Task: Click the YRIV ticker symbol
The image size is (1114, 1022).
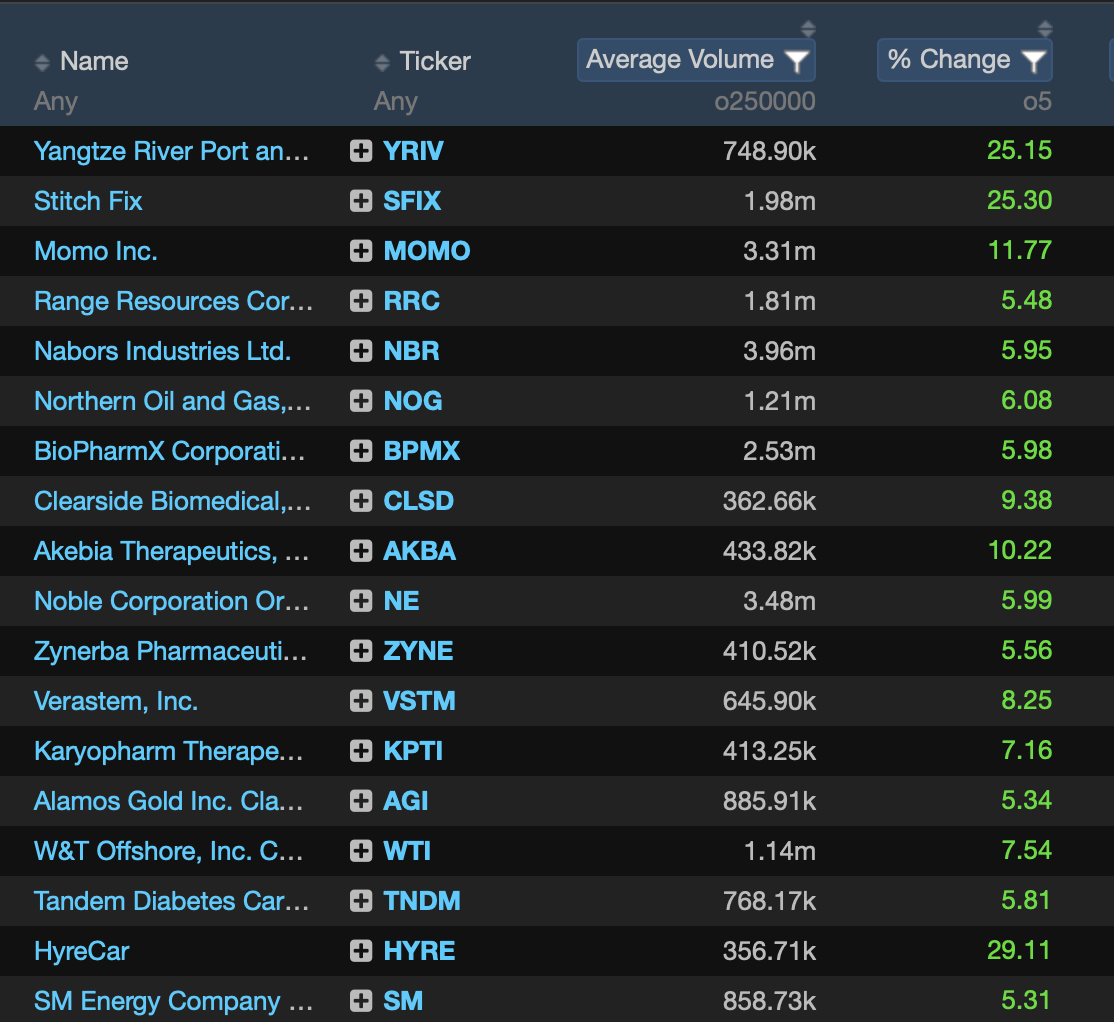Action: (413, 151)
